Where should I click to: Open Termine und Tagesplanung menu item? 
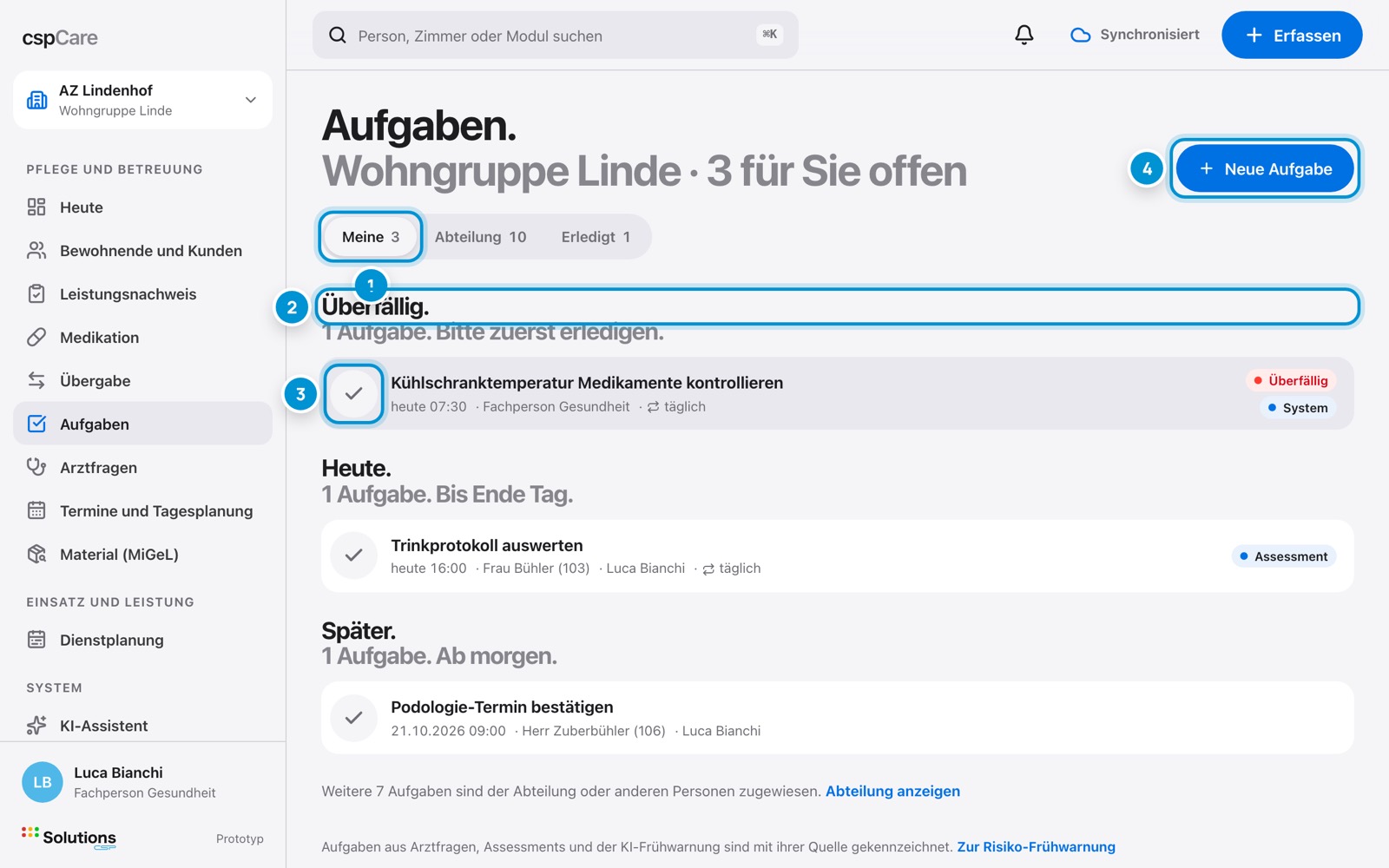click(142, 510)
